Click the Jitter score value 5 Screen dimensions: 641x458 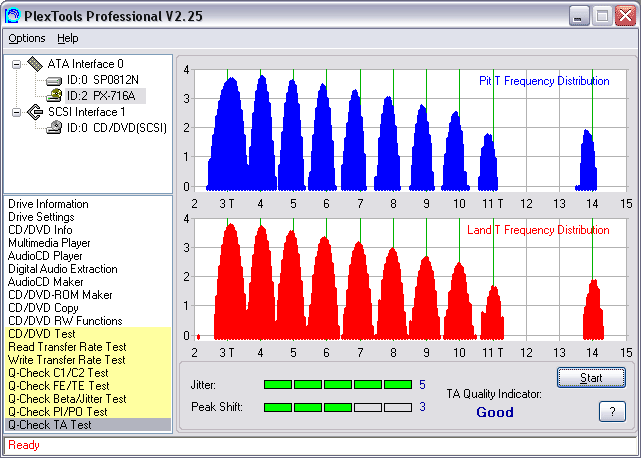click(x=422, y=384)
